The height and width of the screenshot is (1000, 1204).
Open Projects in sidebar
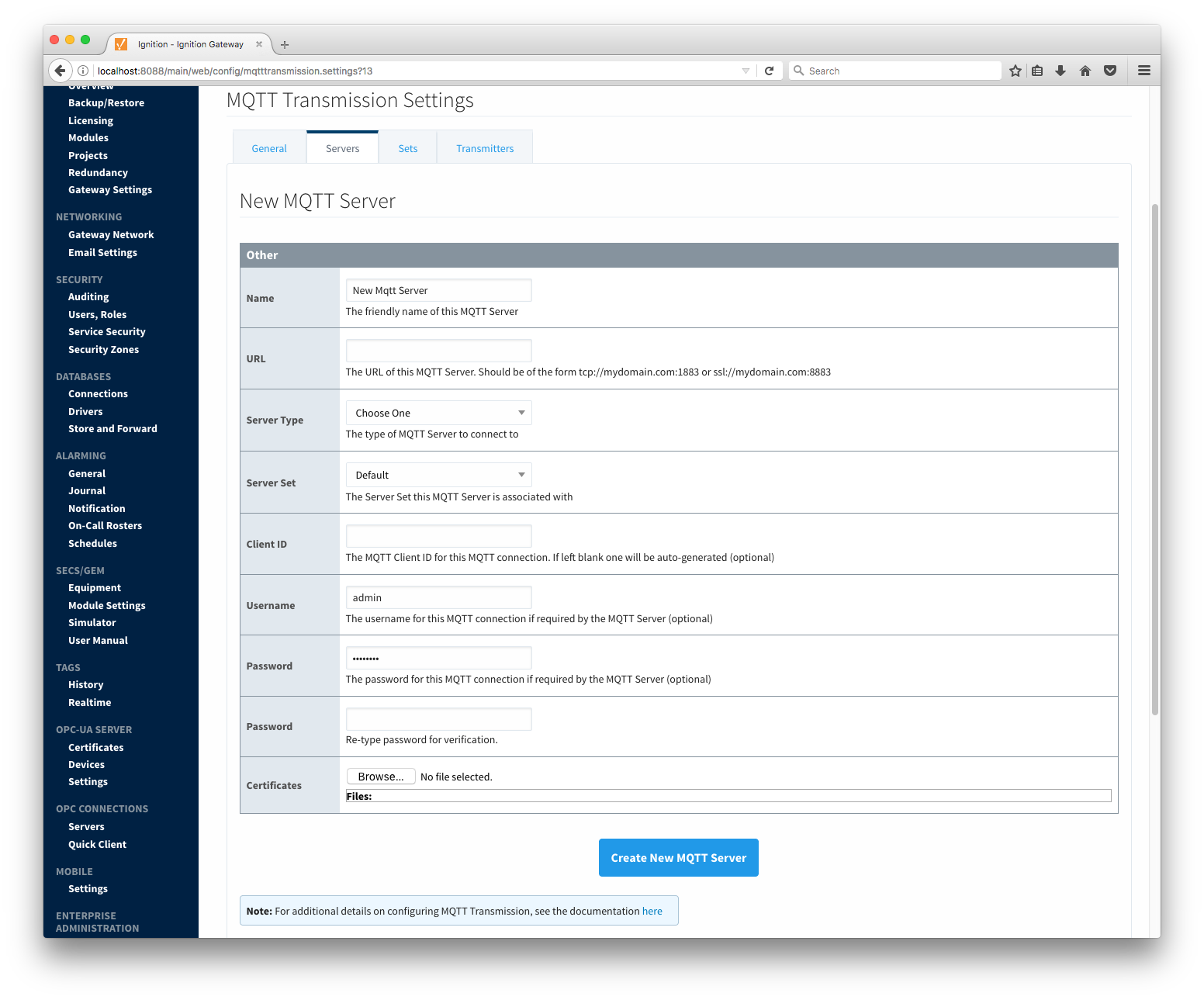88,155
